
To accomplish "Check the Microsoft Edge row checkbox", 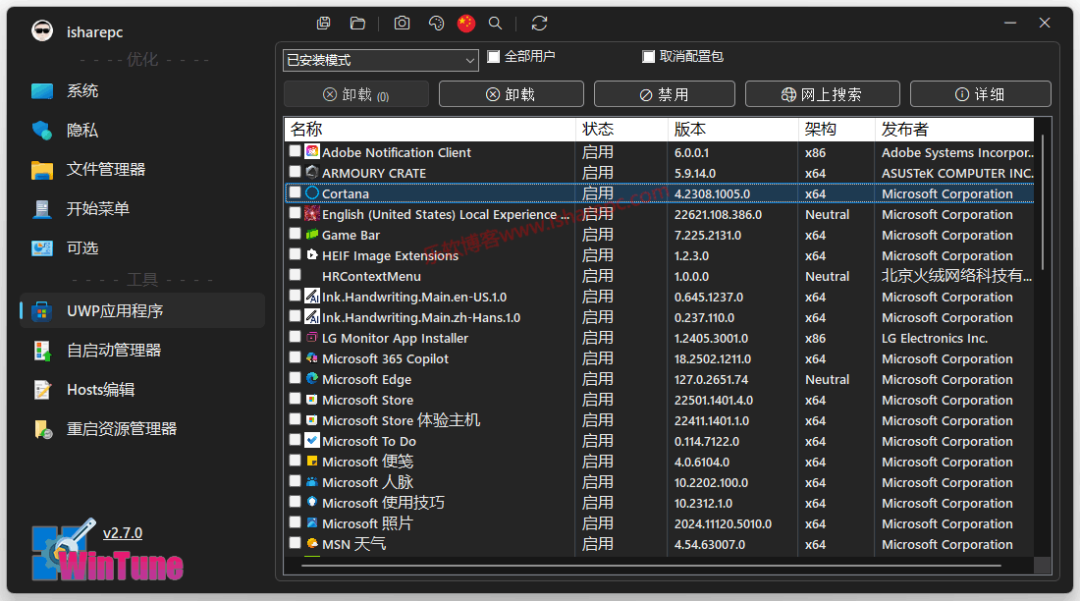I will [295, 378].
